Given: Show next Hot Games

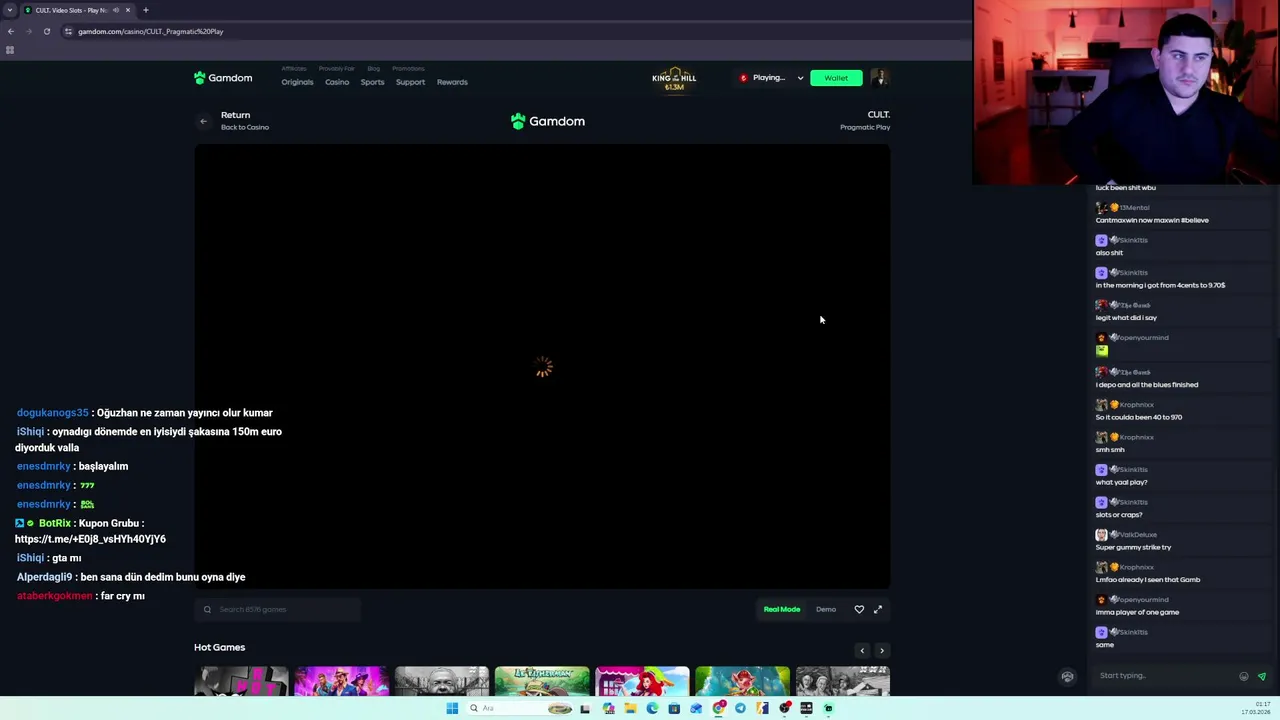Looking at the screenshot, I should click(882, 651).
